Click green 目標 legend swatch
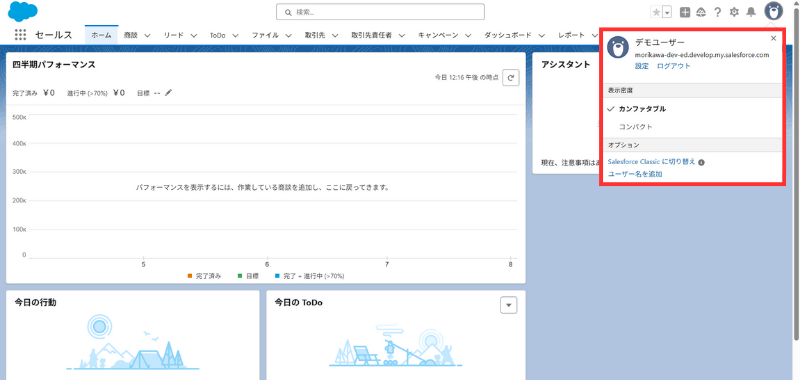The width and height of the screenshot is (800, 380). [240, 276]
